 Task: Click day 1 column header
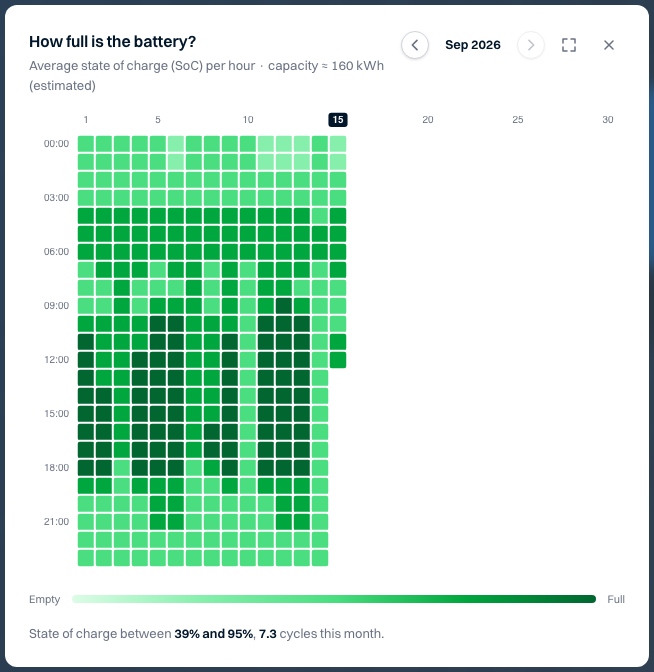click(86, 120)
